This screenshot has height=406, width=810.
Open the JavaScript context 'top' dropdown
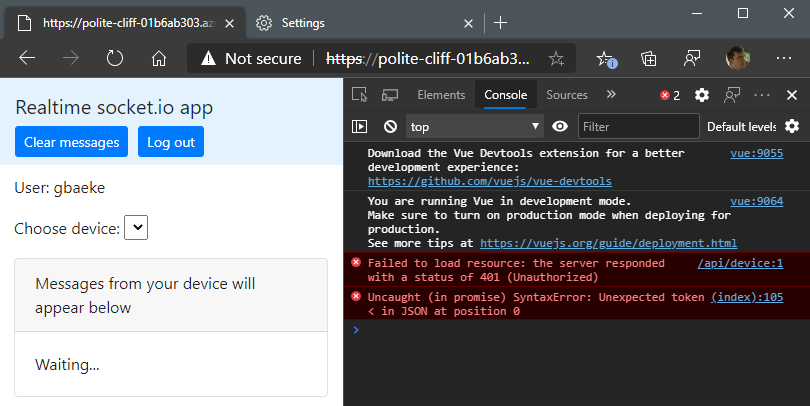(x=474, y=127)
